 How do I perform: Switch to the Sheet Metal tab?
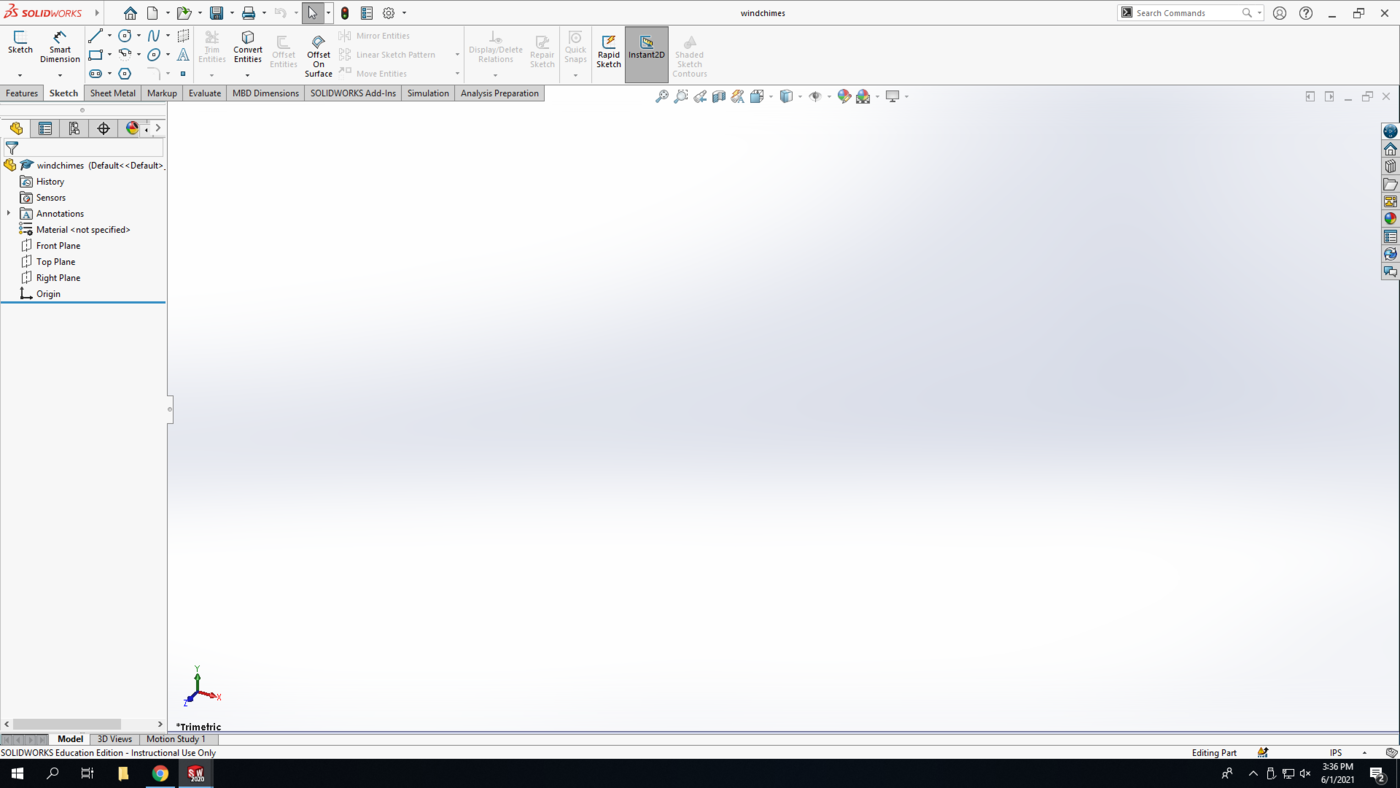pos(113,93)
